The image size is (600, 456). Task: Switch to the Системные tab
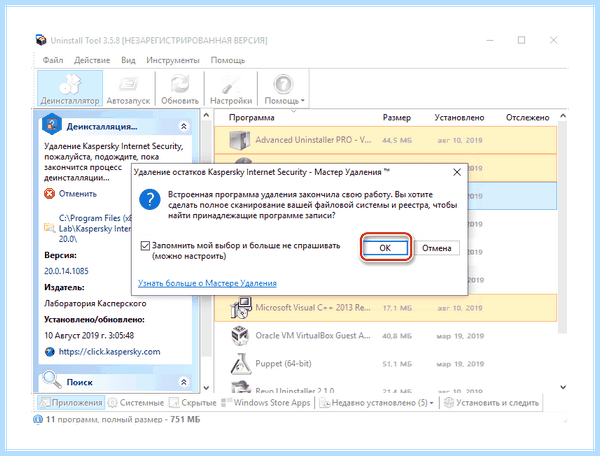pos(136,402)
